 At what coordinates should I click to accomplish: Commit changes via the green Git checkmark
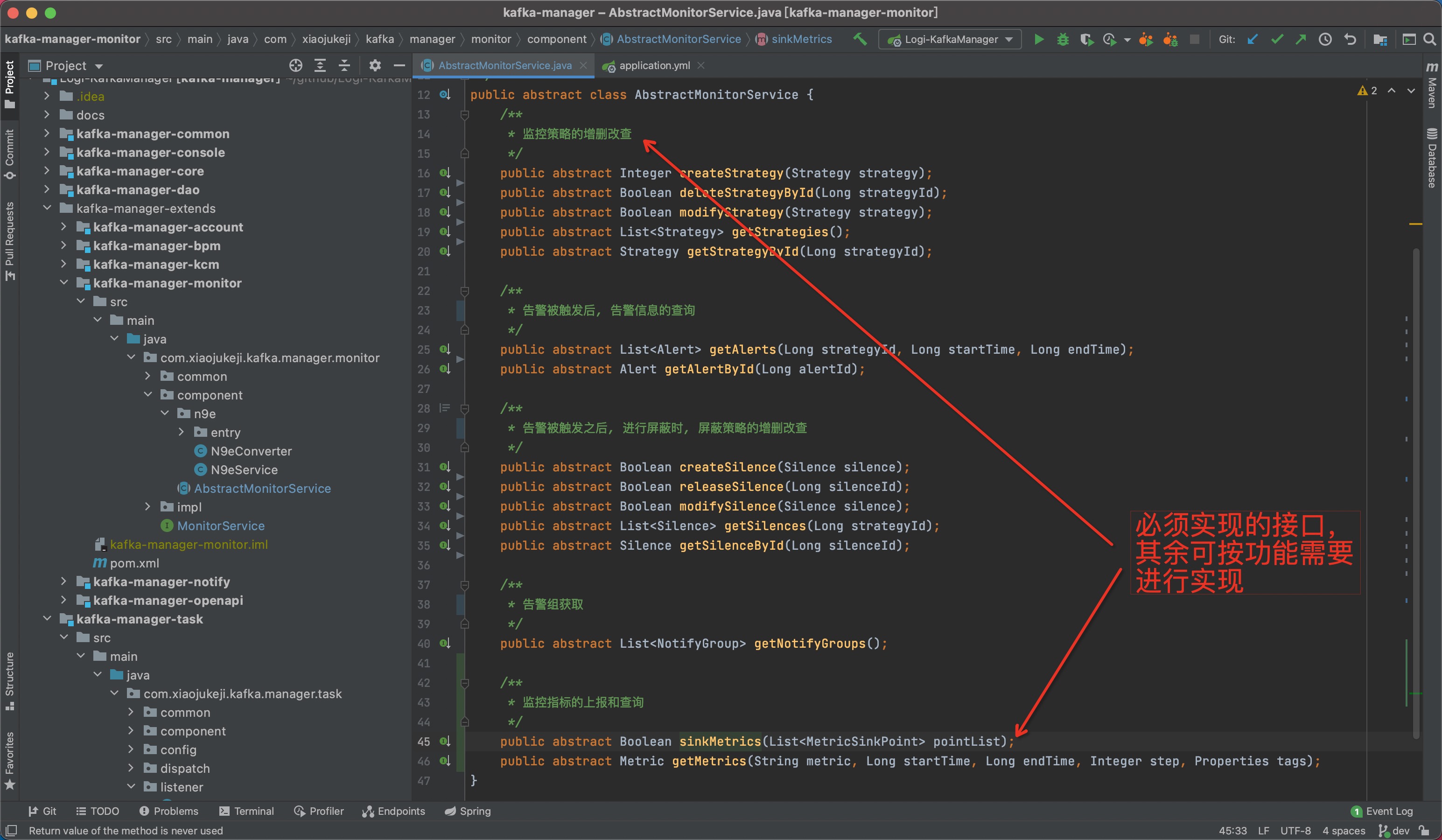pos(1277,39)
